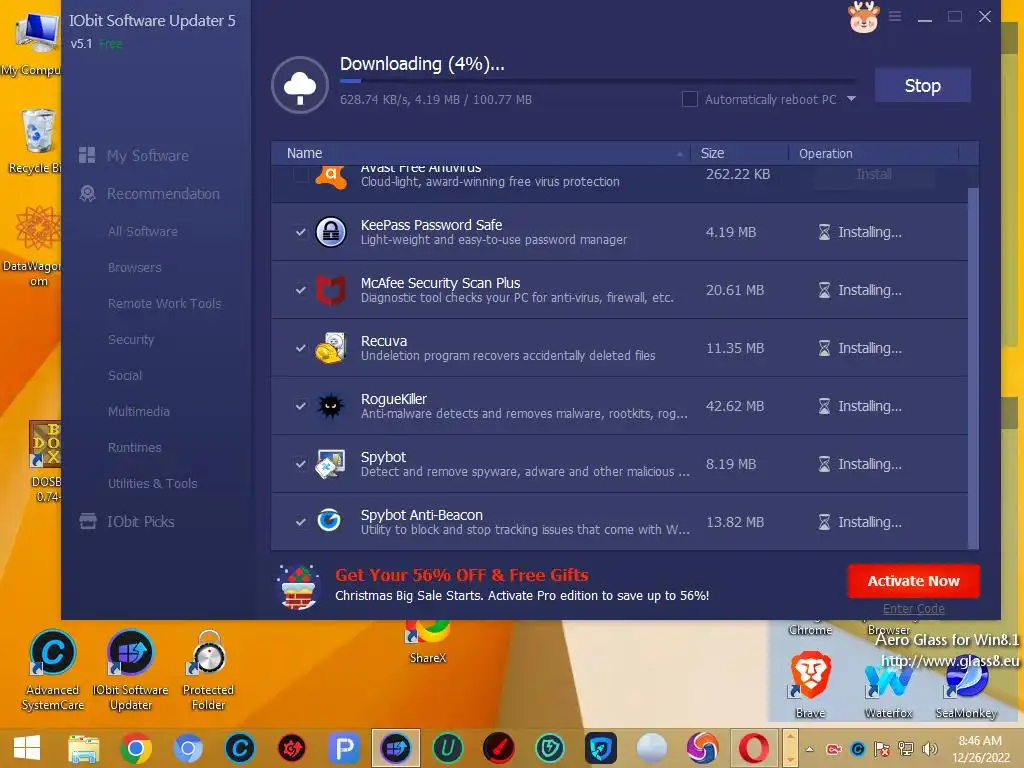Click the 42.62 MB size value
The height and width of the screenshot is (768, 1024).
(x=735, y=406)
